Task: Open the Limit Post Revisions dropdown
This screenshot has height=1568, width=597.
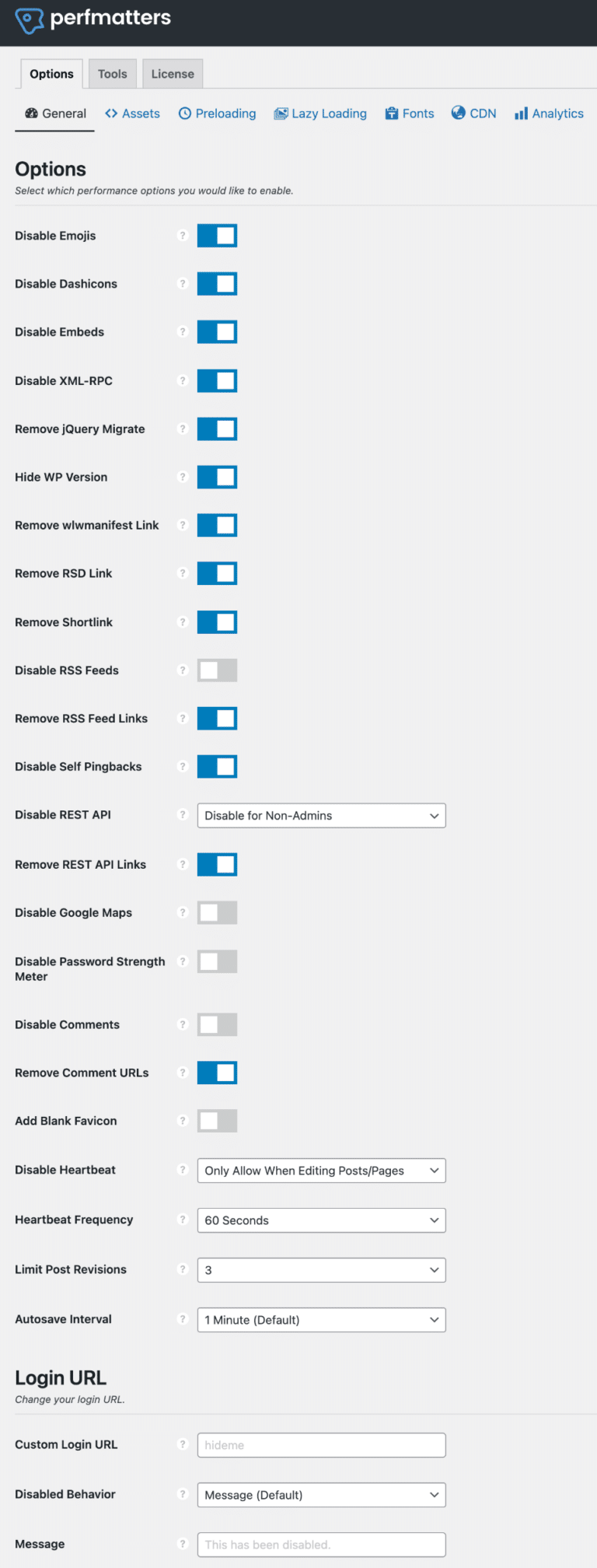Action: tap(321, 1269)
